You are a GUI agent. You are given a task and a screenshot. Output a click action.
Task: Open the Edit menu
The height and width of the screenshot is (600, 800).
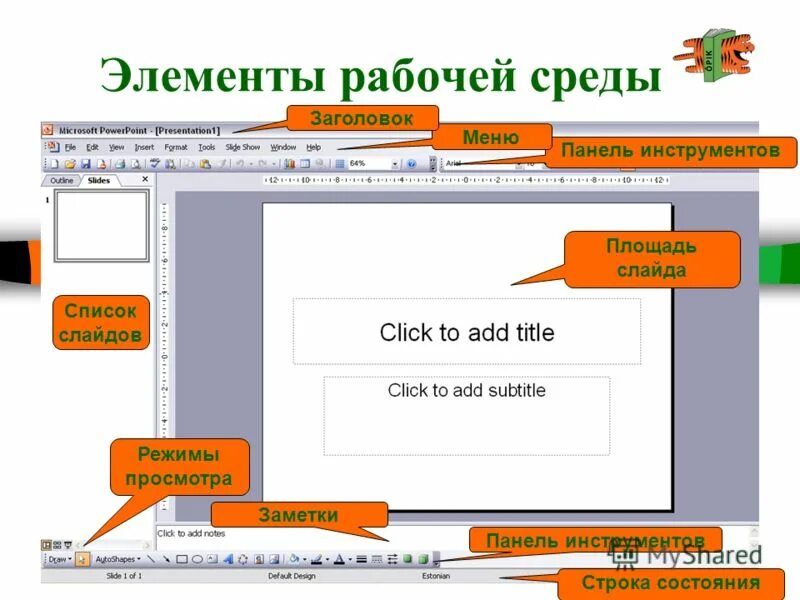tap(92, 147)
